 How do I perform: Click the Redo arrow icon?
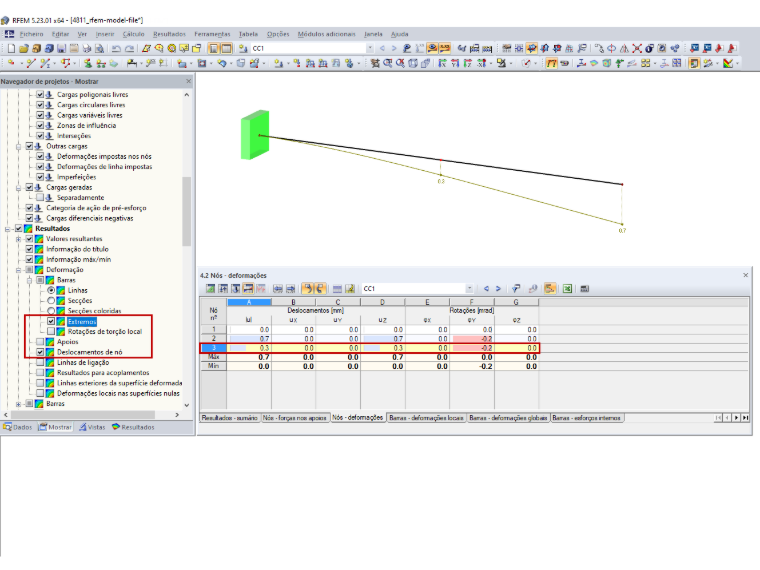(129, 48)
